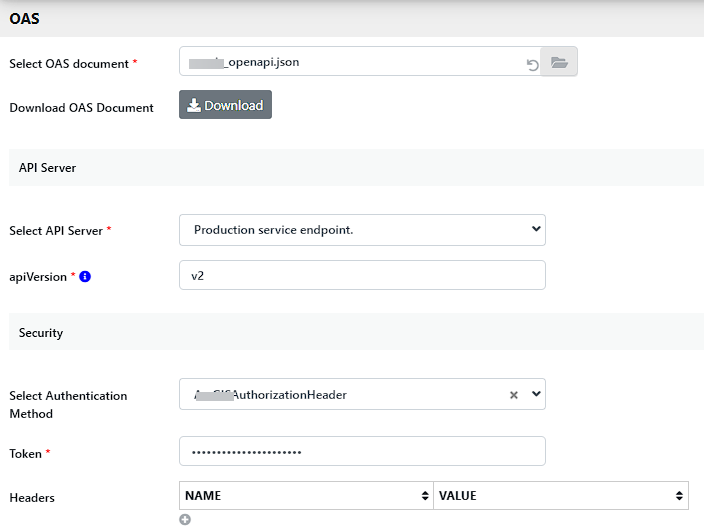The width and height of the screenshot is (704, 528).
Task: Click the API Server section header
Action: click(48, 168)
